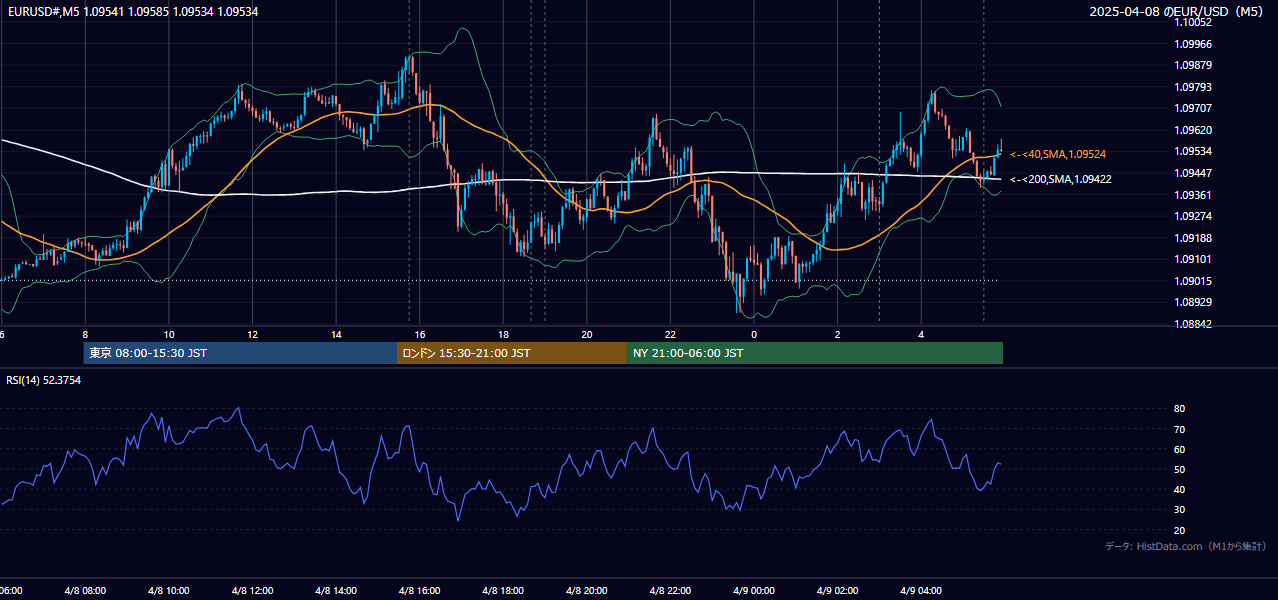This screenshot has height=600, width=1278.
Task: Click RSI scale value 60
Action: click(1180, 449)
